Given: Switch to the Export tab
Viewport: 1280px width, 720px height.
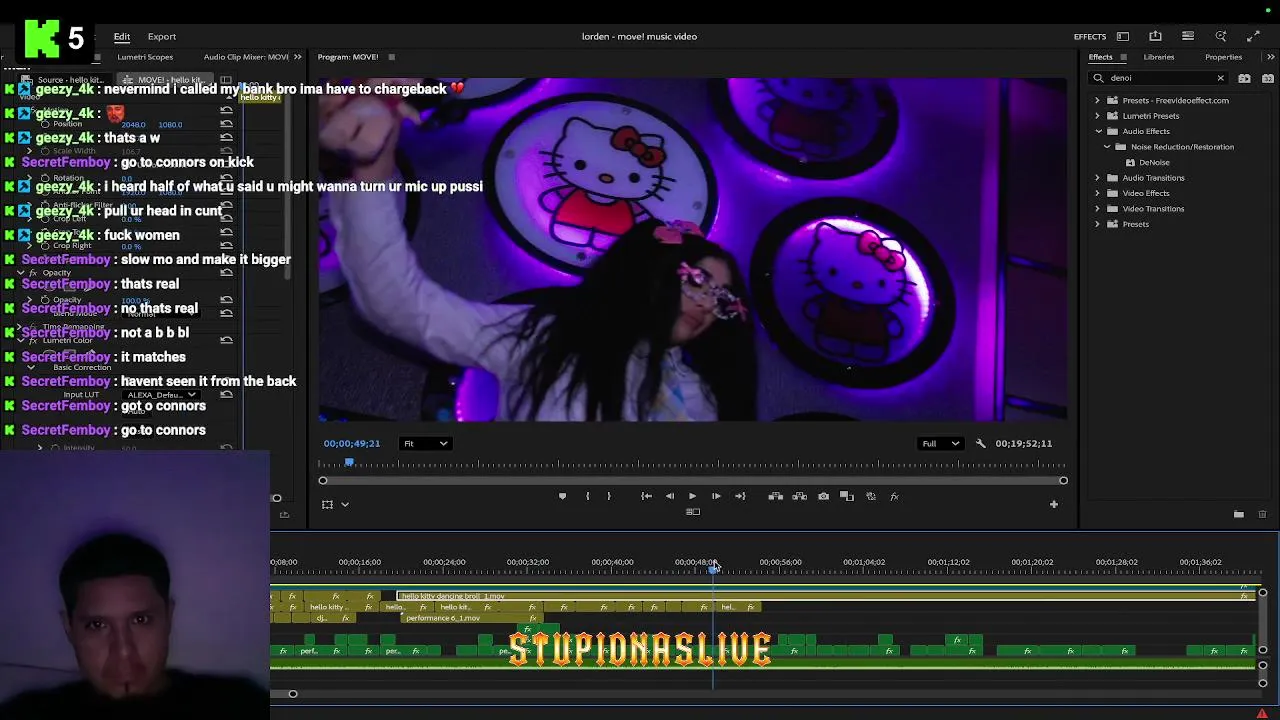Looking at the screenshot, I should tap(161, 37).
